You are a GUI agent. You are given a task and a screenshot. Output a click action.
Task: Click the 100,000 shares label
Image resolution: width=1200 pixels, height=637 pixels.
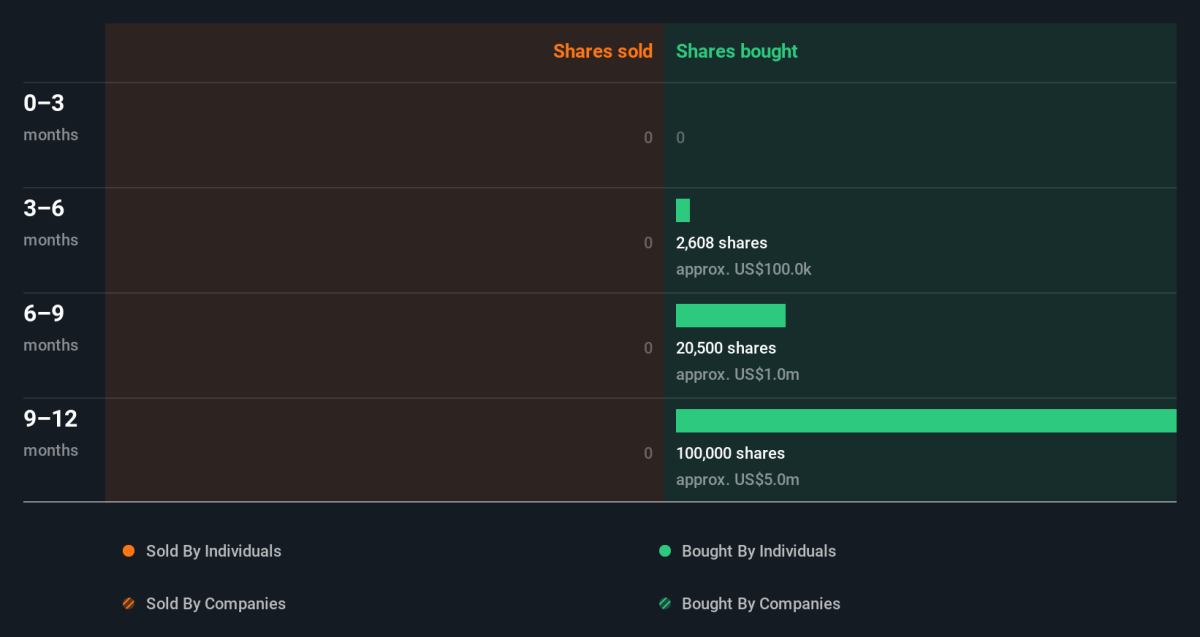coord(730,453)
